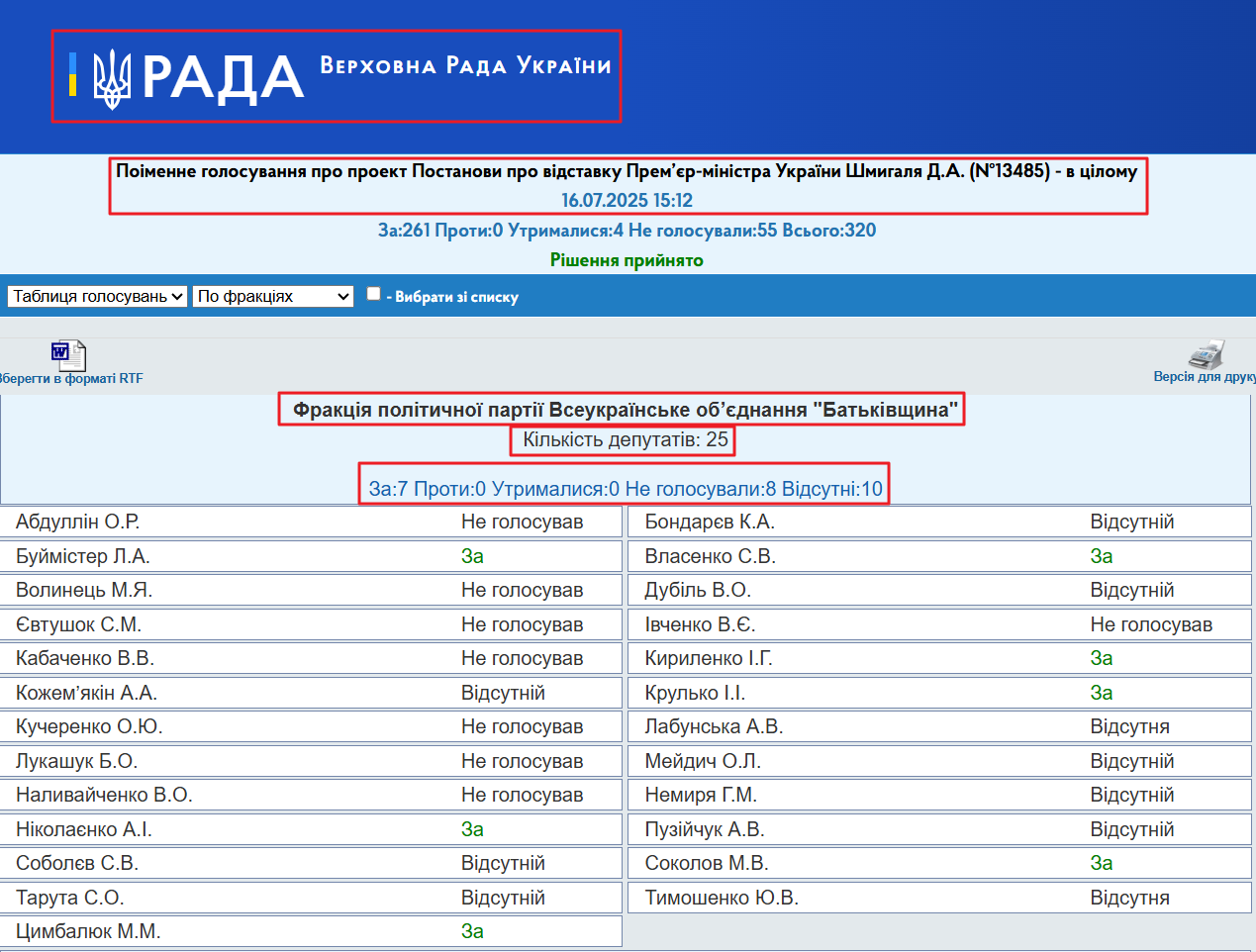Click the 'За' vote of Соколов М.В.
The image size is (1256, 952).
(1102, 863)
